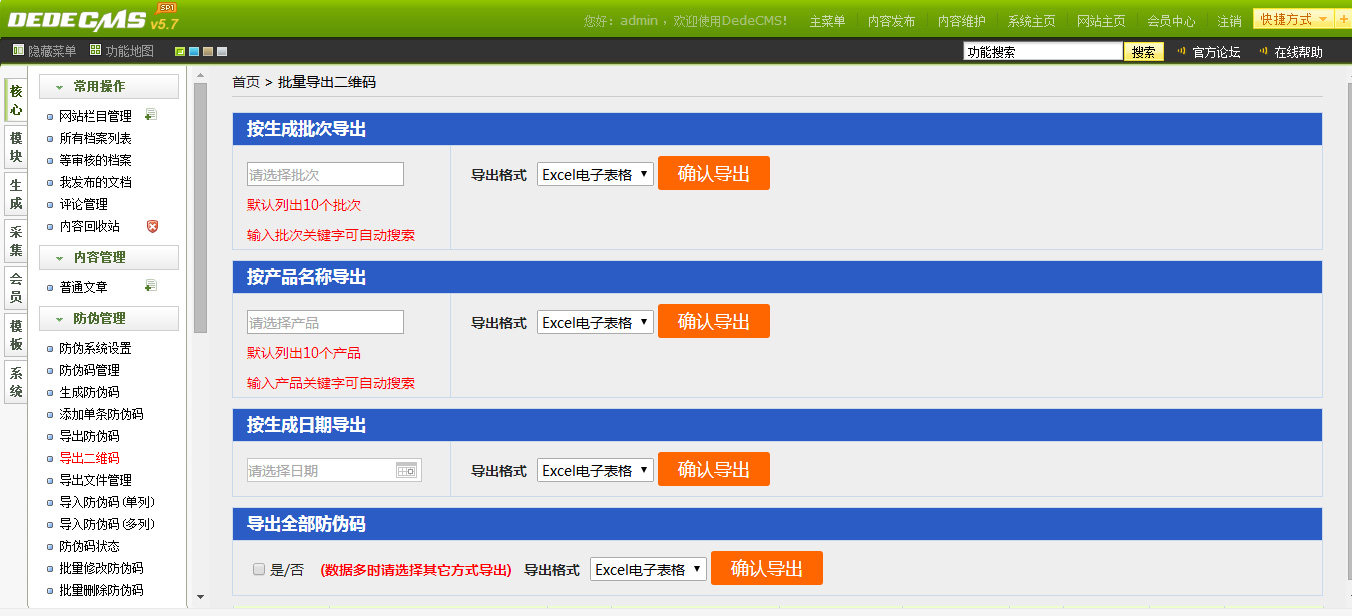Open 会员中心 in top navigation
This screenshot has height=616, width=1352.
click(1171, 21)
